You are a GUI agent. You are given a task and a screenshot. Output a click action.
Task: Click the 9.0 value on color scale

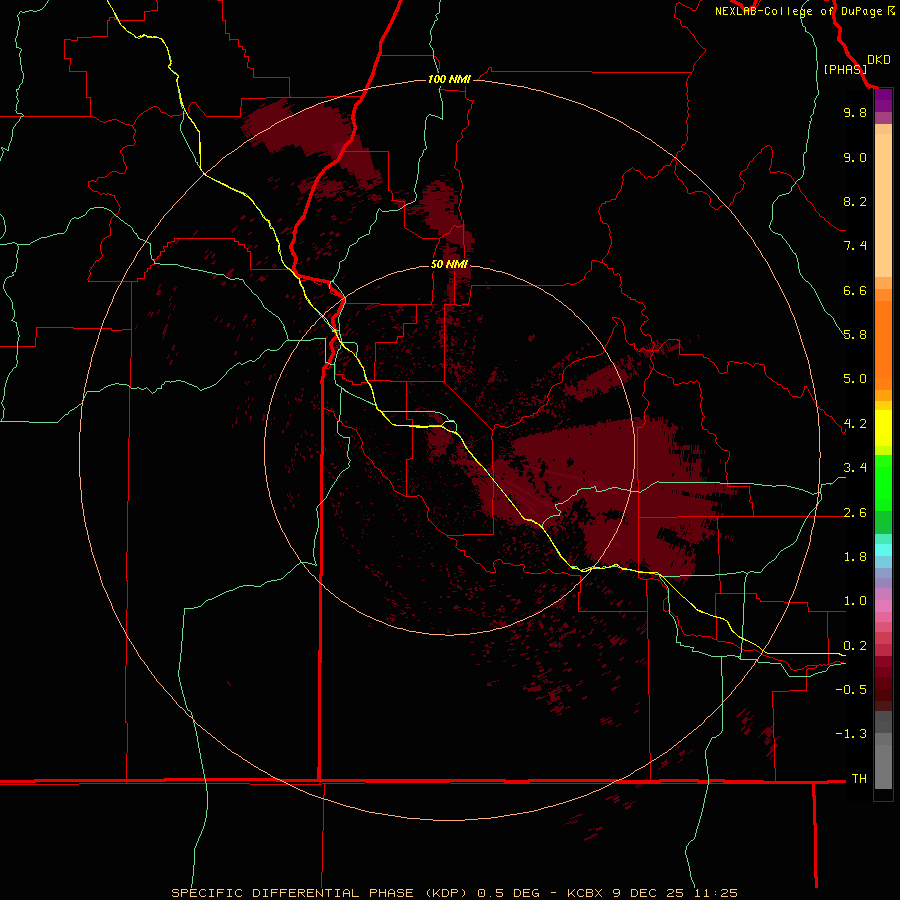[x=855, y=157]
